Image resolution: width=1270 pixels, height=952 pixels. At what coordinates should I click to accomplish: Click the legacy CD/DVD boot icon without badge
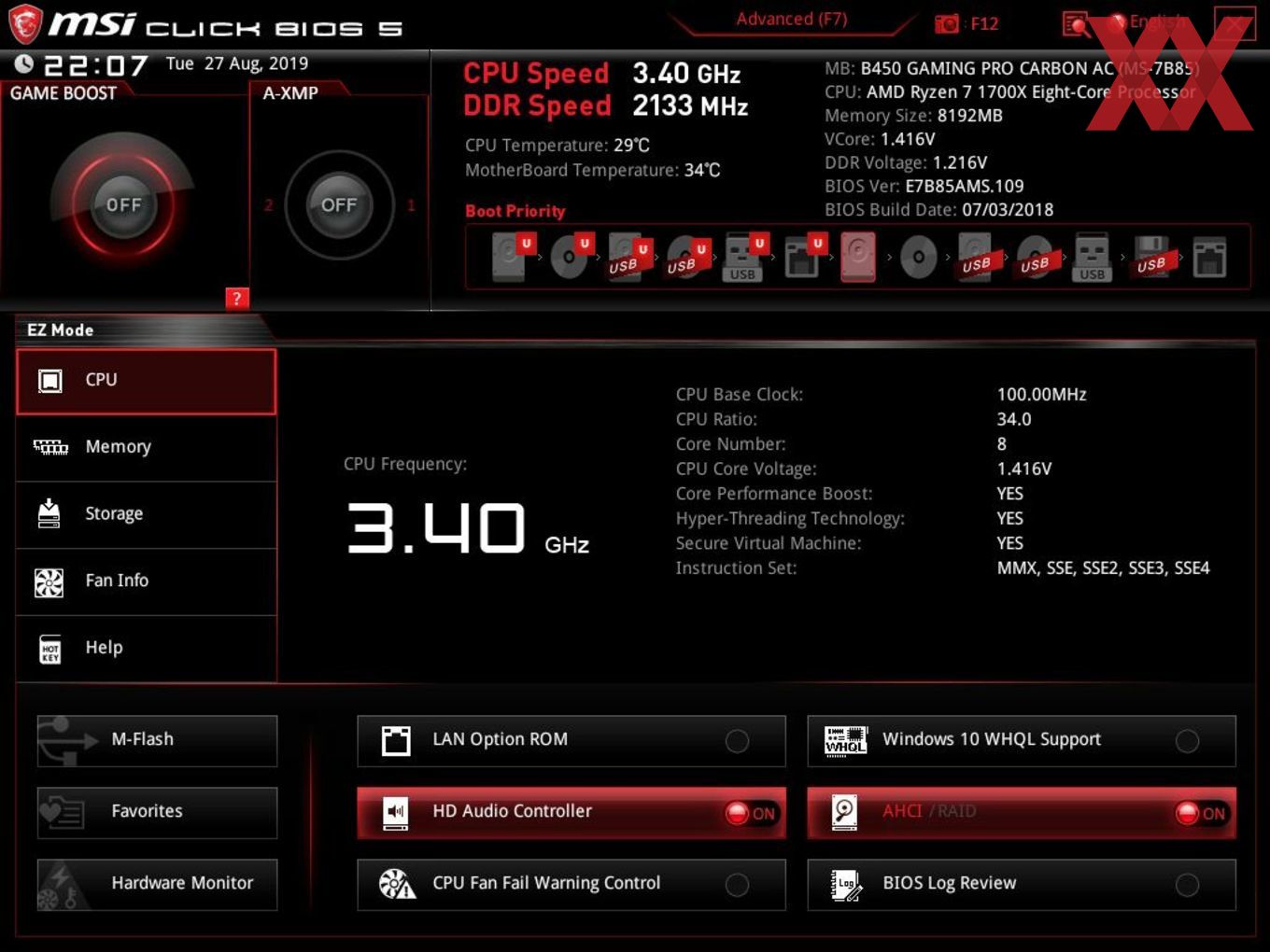point(919,257)
